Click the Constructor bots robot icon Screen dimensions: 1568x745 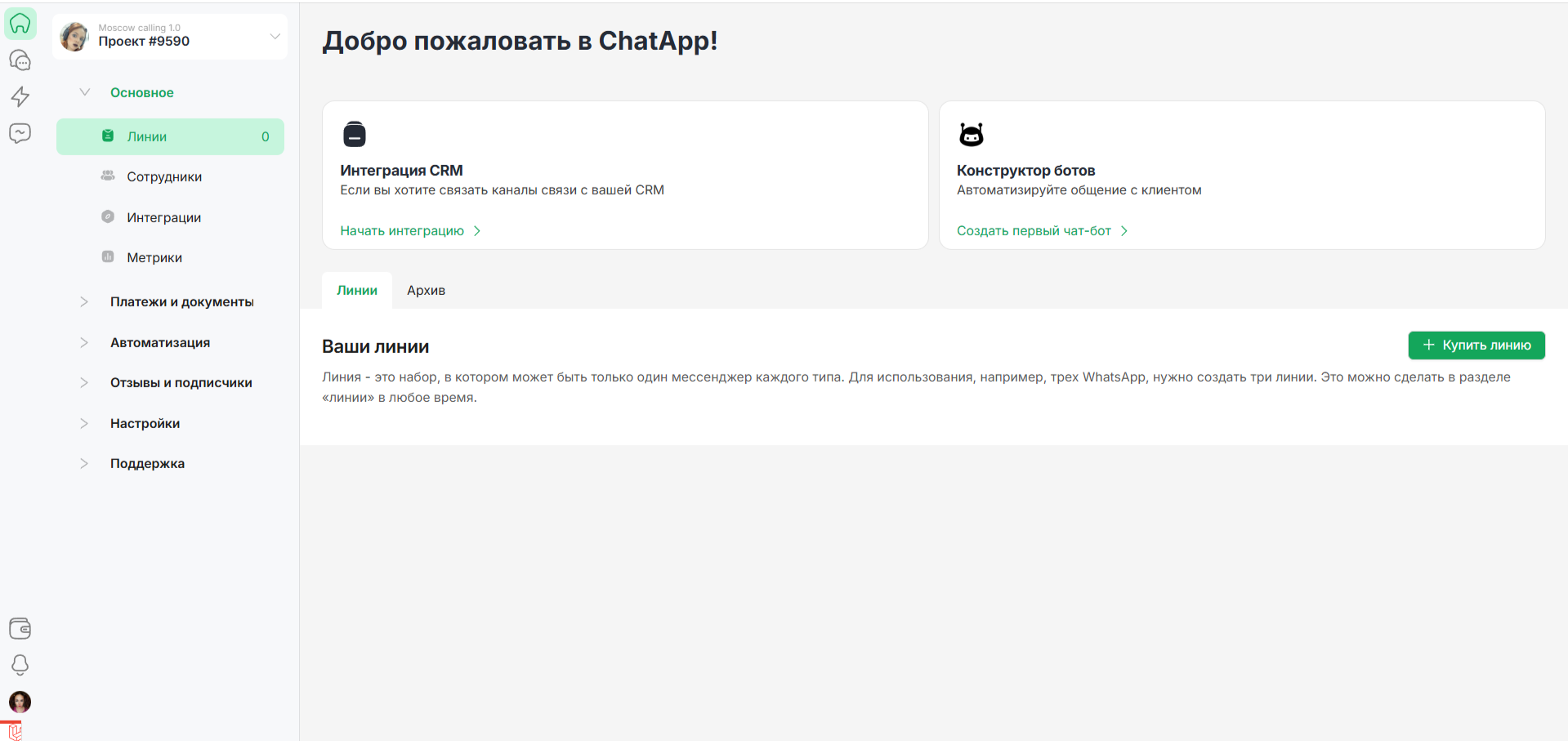coord(971,134)
